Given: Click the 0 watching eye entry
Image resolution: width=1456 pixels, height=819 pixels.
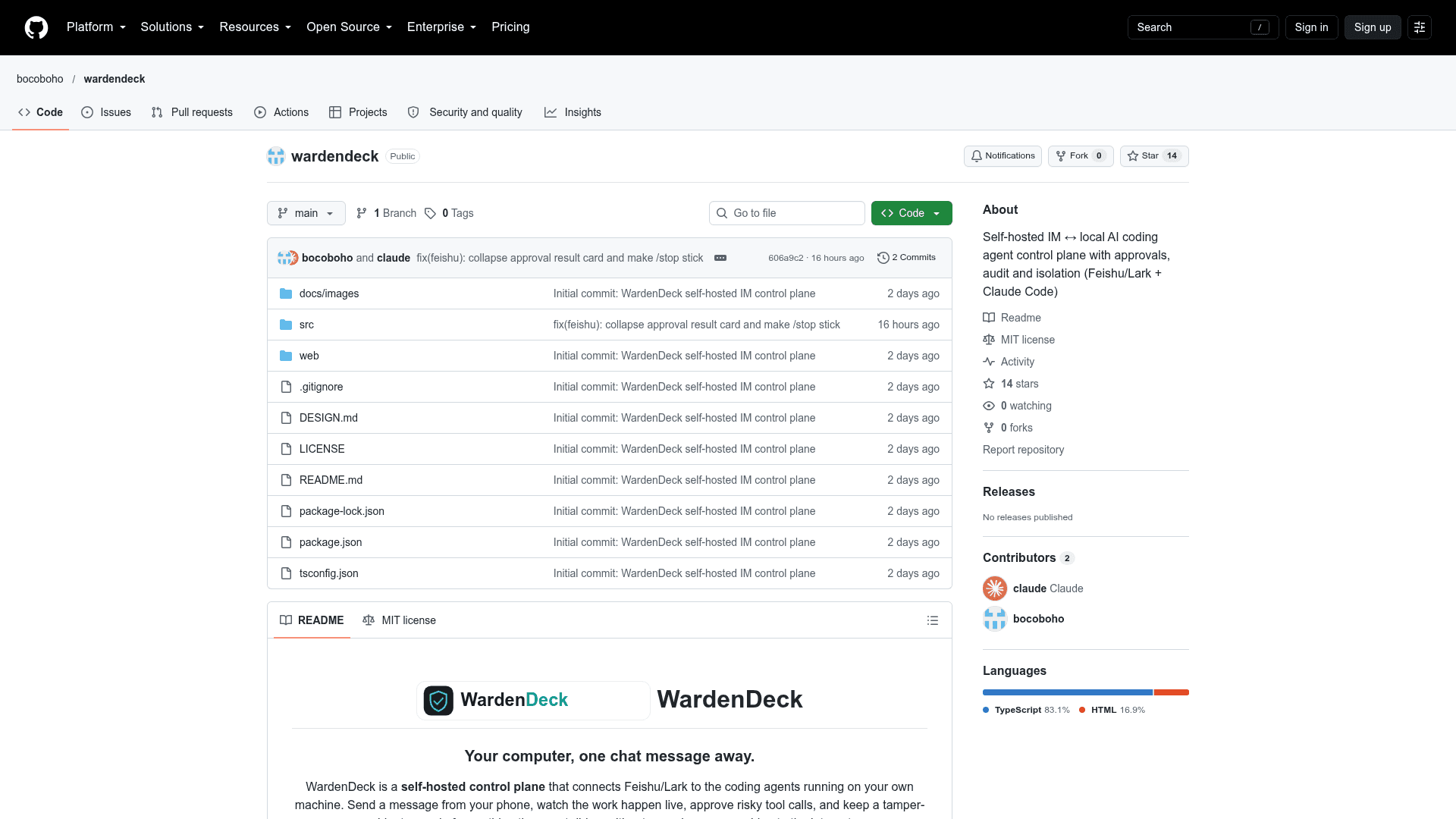Looking at the screenshot, I should click(1018, 406).
